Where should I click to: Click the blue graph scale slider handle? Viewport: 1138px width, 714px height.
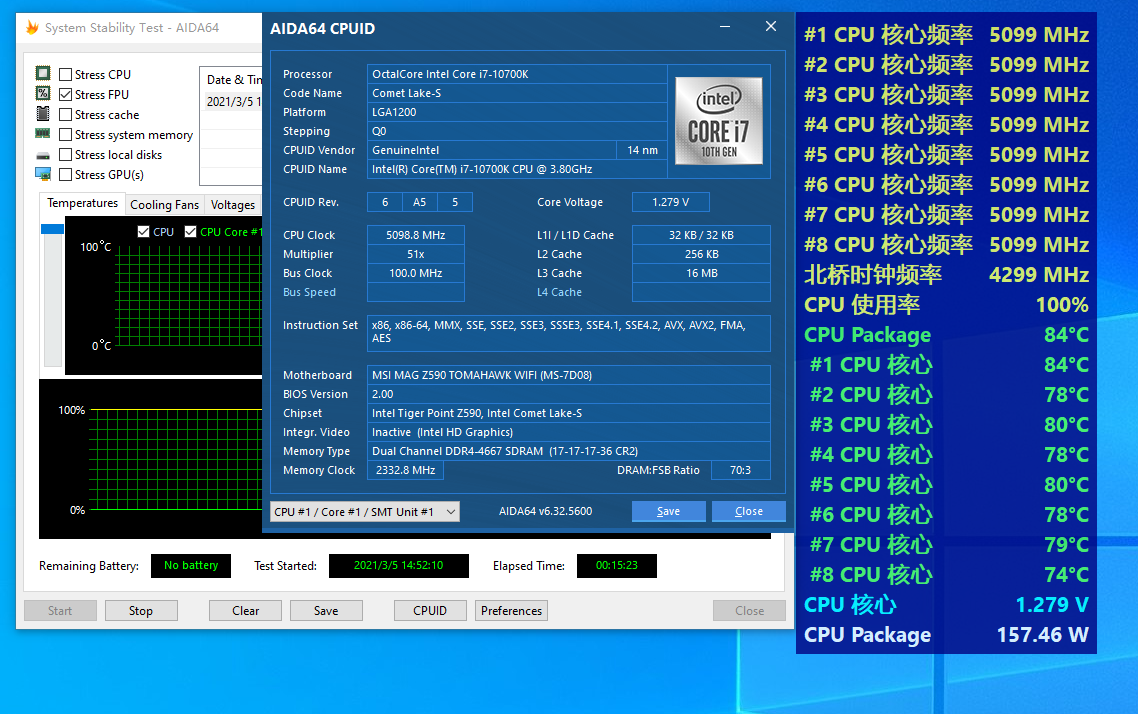[x=52, y=229]
